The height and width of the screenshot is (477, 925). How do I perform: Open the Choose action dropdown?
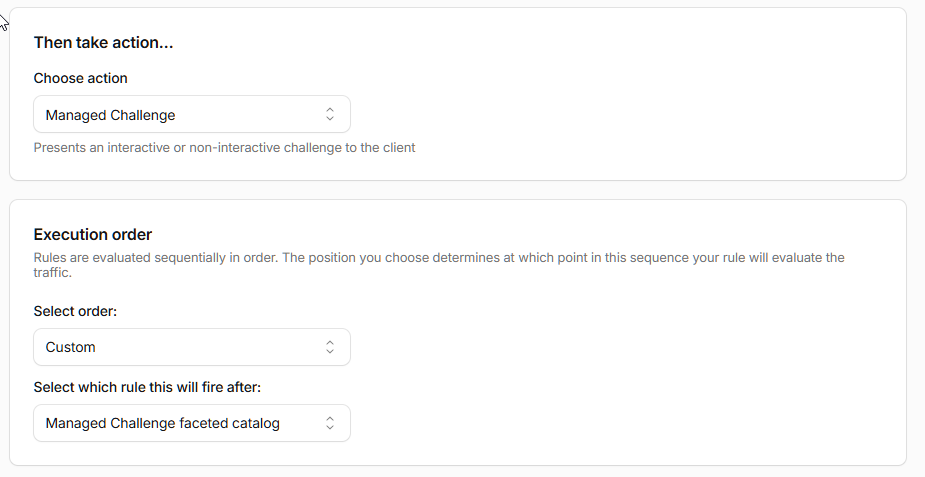click(192, 114)
